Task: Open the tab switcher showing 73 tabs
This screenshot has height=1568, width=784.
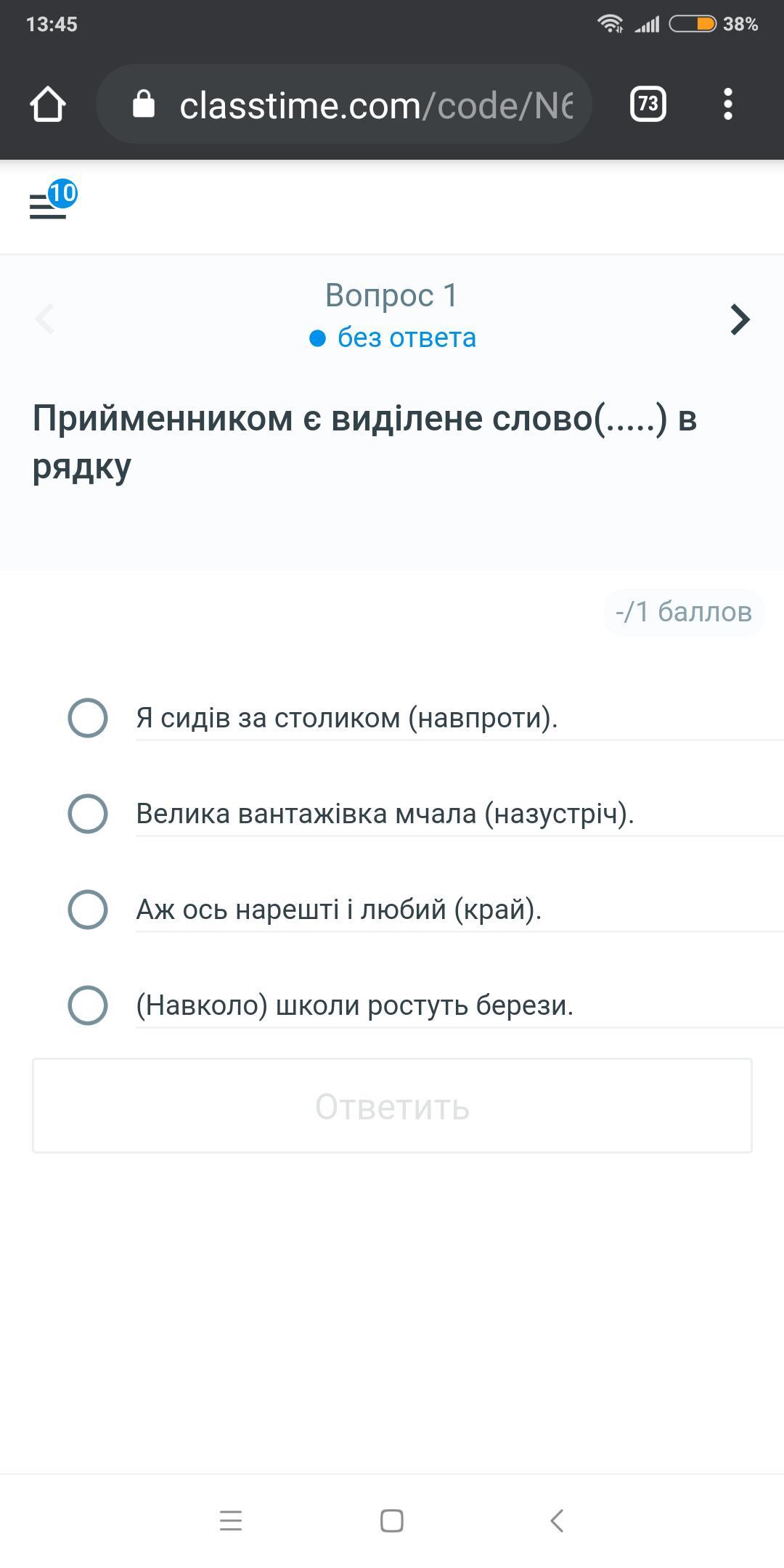Action: click(648, 104)
